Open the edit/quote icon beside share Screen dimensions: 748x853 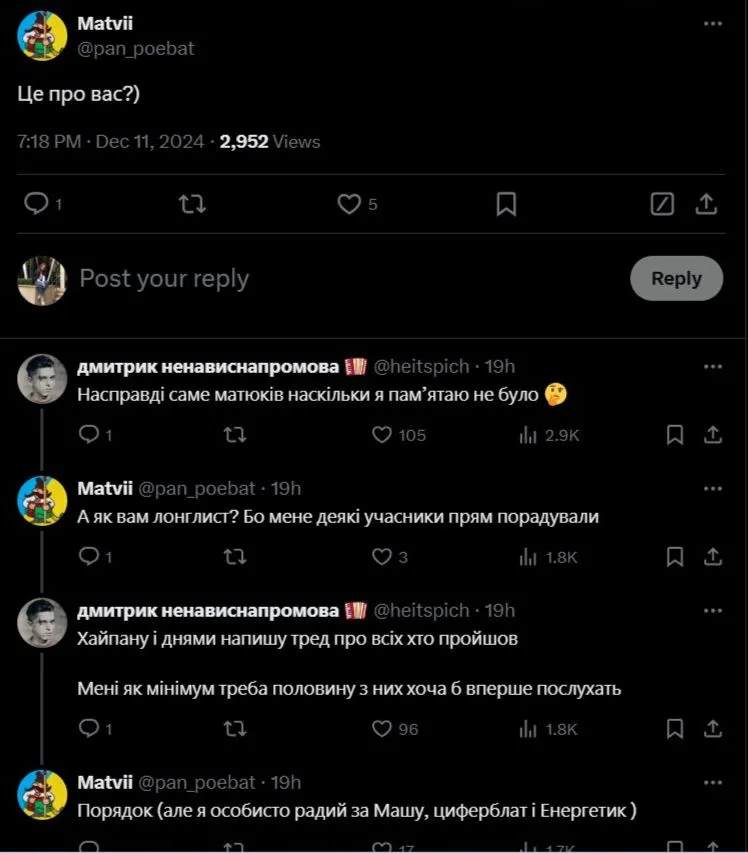[x=661, y=204]
